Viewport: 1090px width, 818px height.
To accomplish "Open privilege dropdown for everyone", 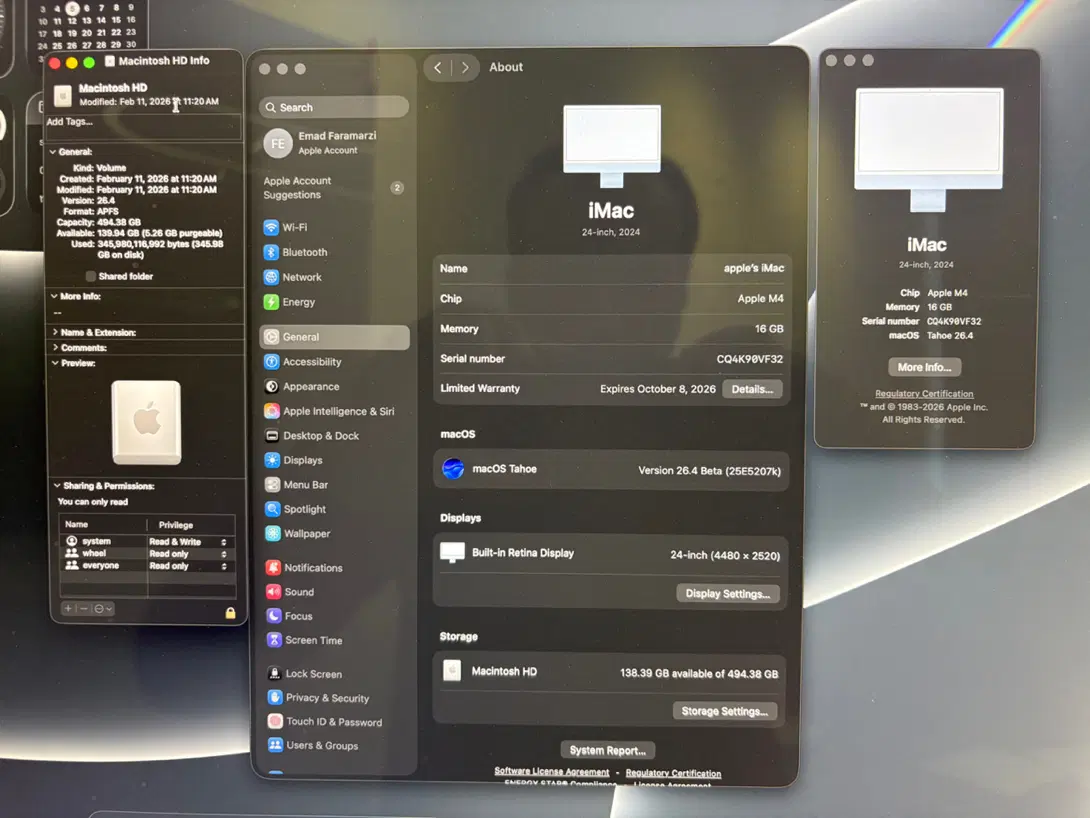I will pyautogui.click(x=224, y=566).
